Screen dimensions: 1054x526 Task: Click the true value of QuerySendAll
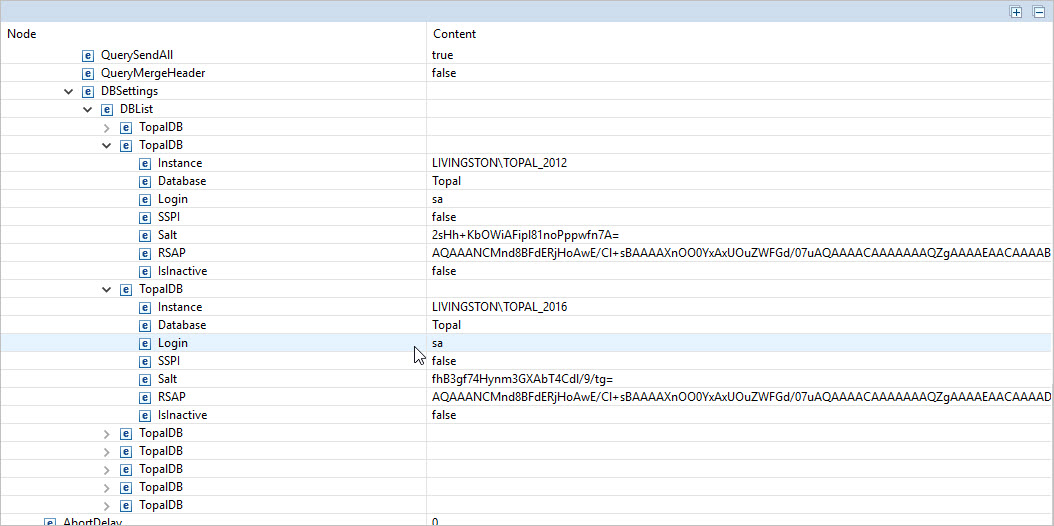[442, 55]
